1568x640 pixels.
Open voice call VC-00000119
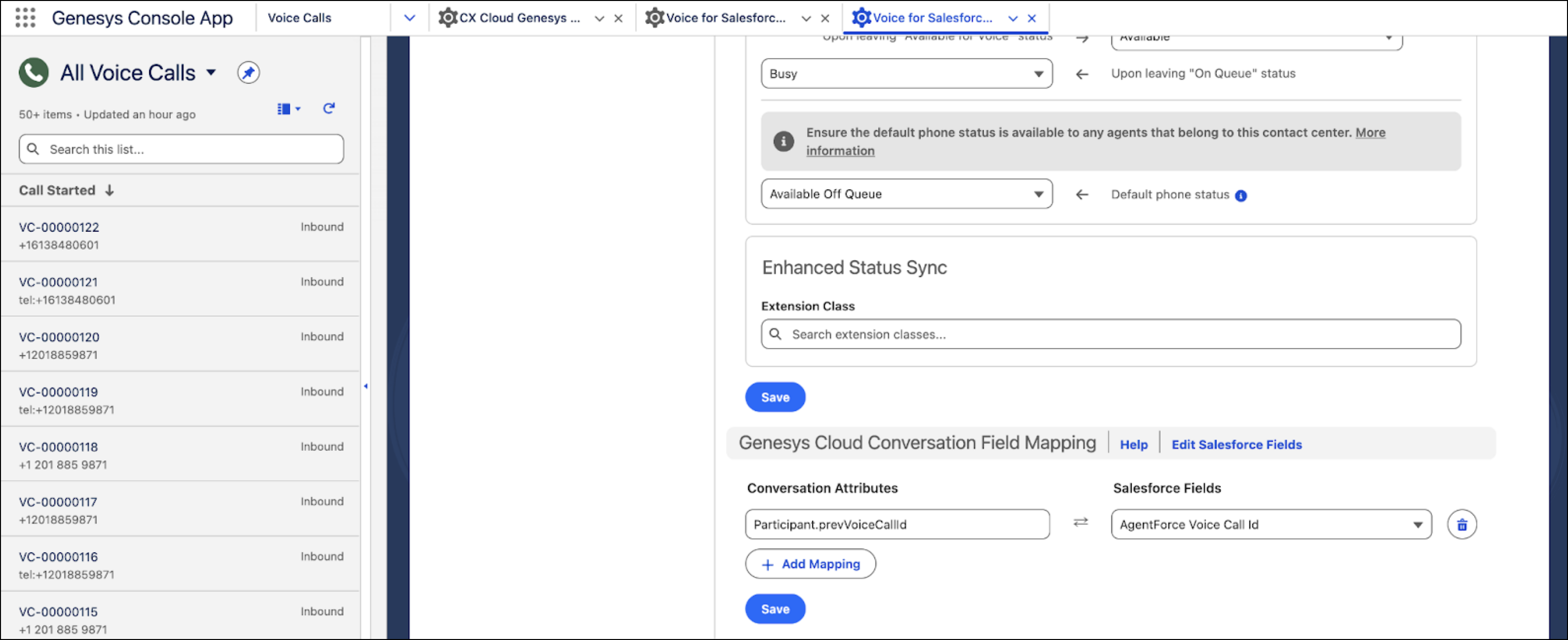click(x=58, y=392)
